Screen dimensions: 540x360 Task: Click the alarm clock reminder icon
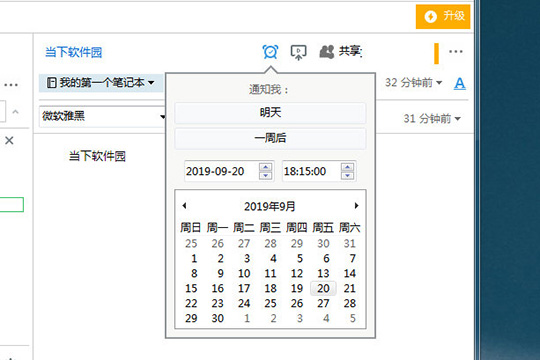click(x=270, y=52)
